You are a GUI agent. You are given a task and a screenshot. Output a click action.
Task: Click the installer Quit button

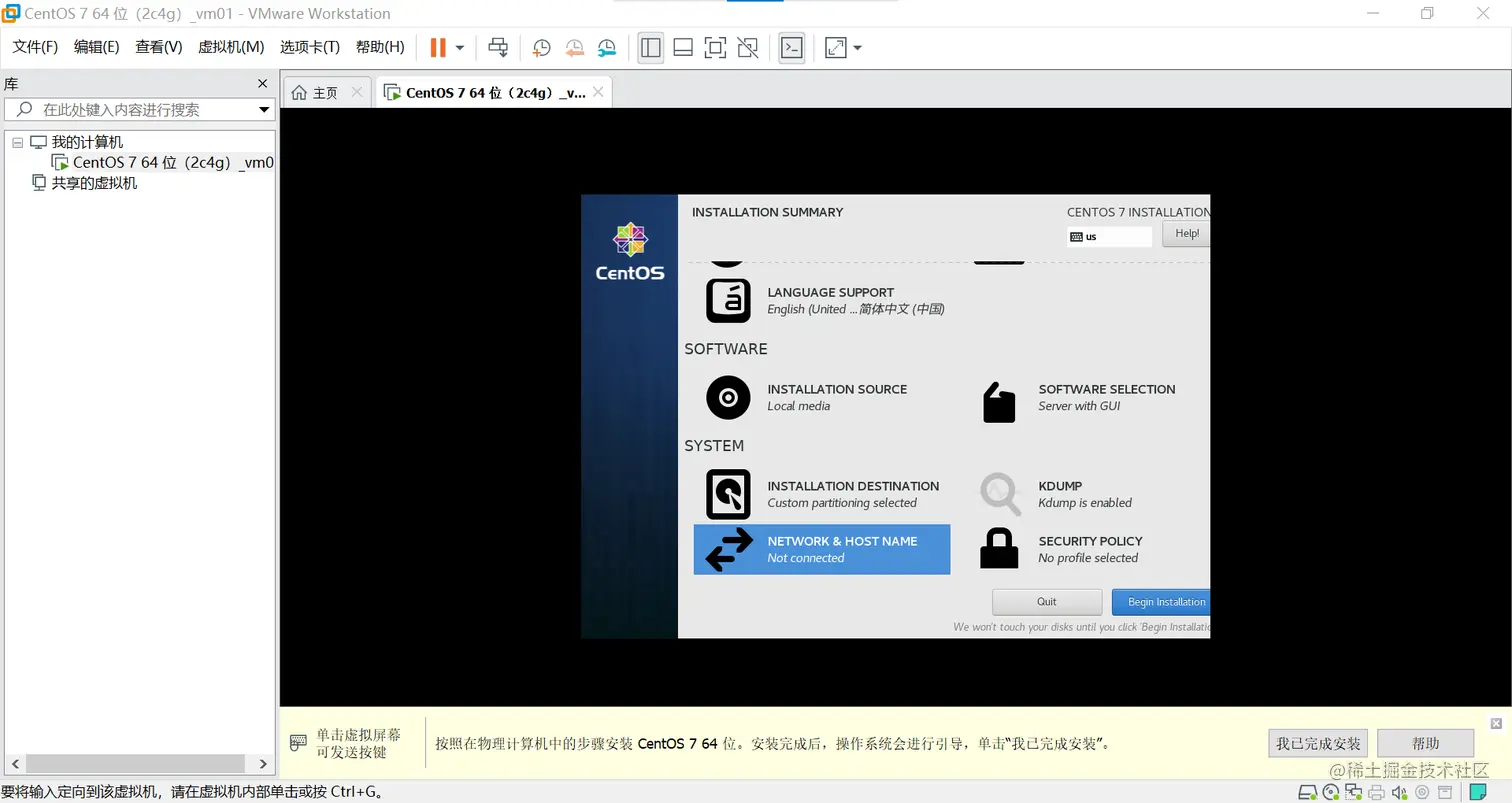coord(1046,602)
